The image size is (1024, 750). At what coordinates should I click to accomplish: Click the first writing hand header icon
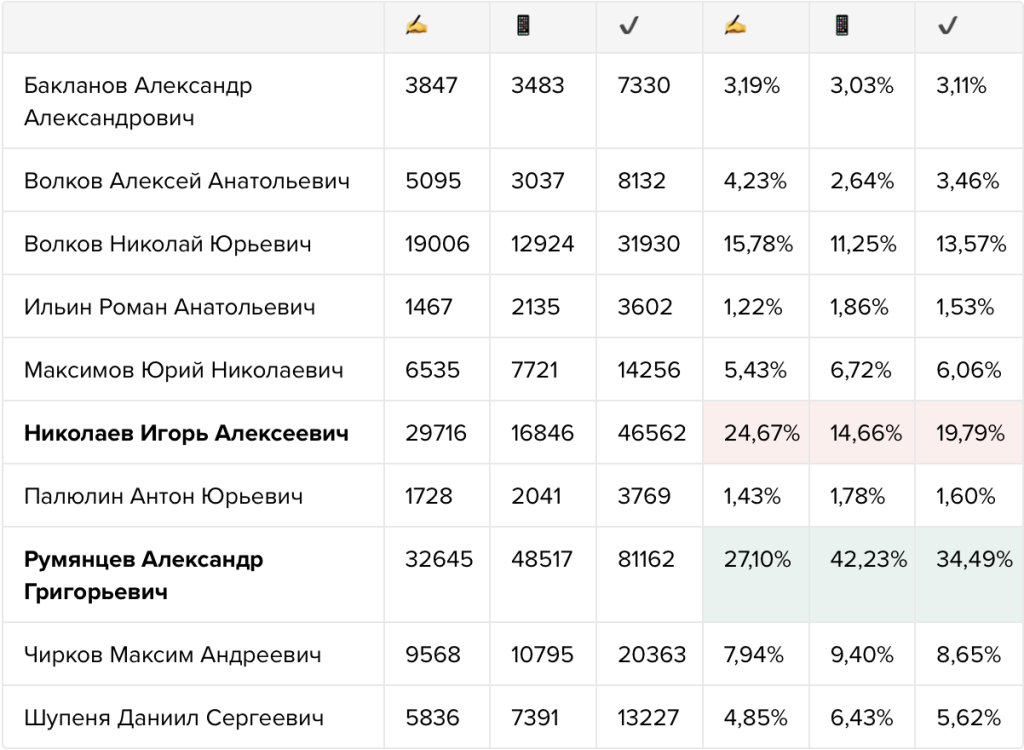point(416,26)
